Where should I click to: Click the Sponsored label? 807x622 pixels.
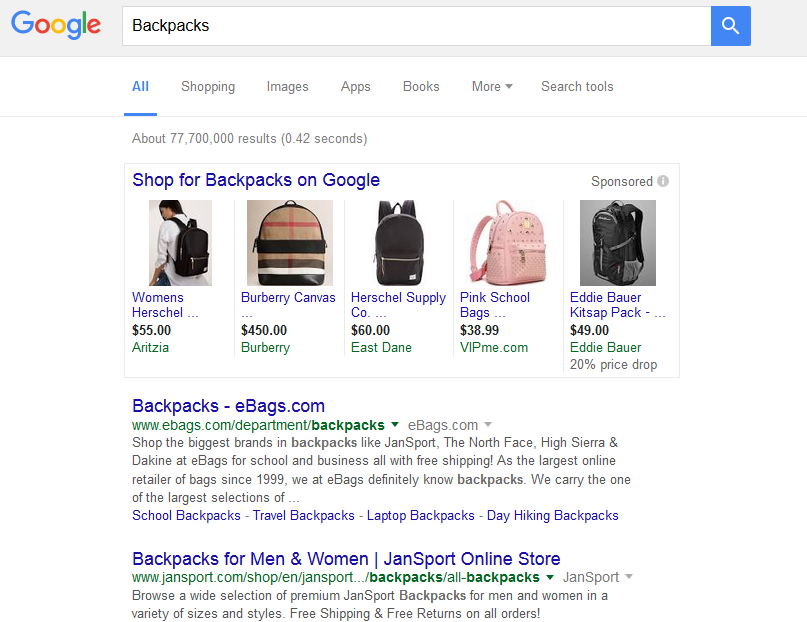tap(622, 182)
